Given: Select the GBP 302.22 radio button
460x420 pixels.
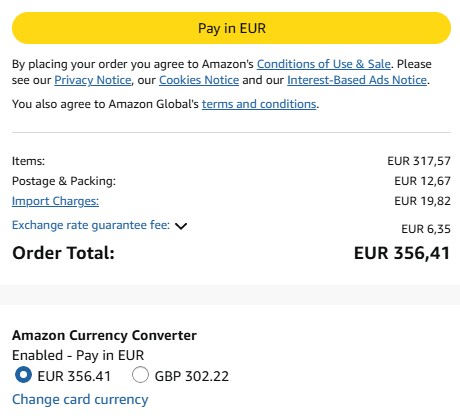Looking at the screenshot, I should tap(140, 375).
